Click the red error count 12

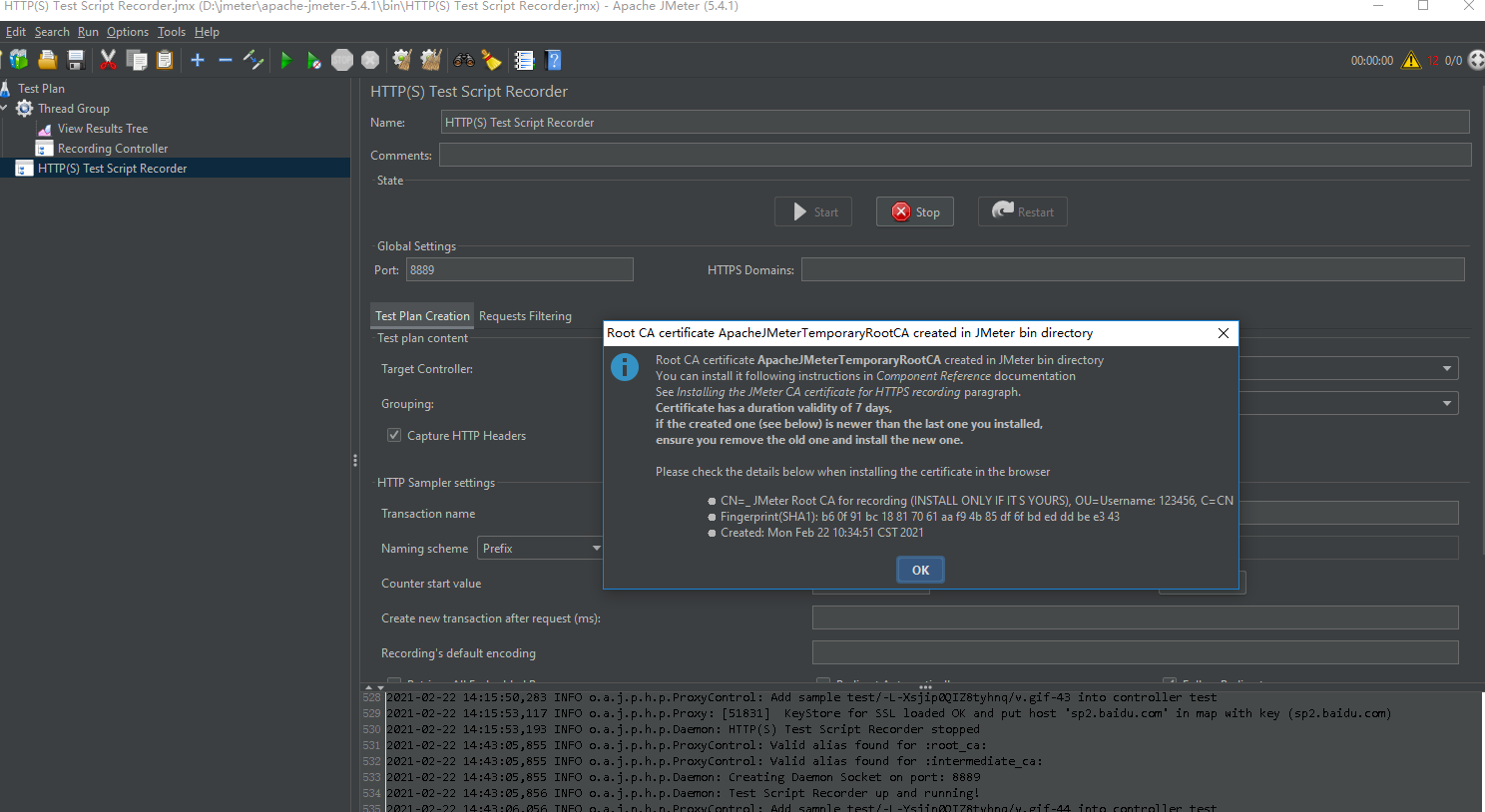point(1433,61)
